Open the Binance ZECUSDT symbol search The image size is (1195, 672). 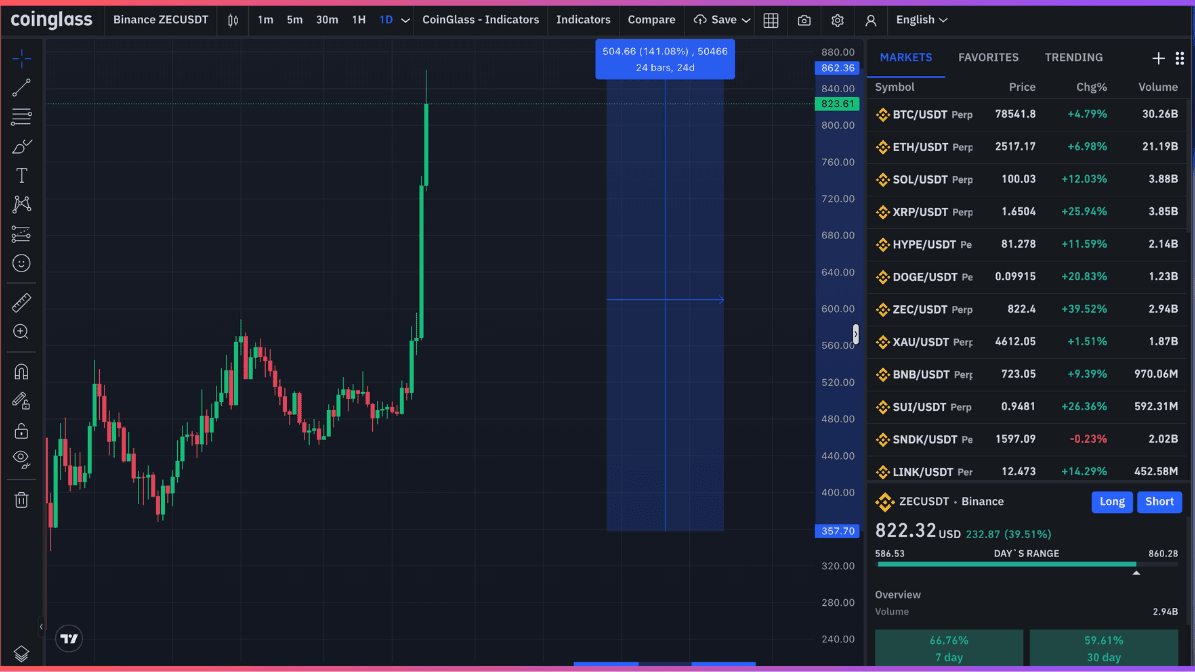161,20
